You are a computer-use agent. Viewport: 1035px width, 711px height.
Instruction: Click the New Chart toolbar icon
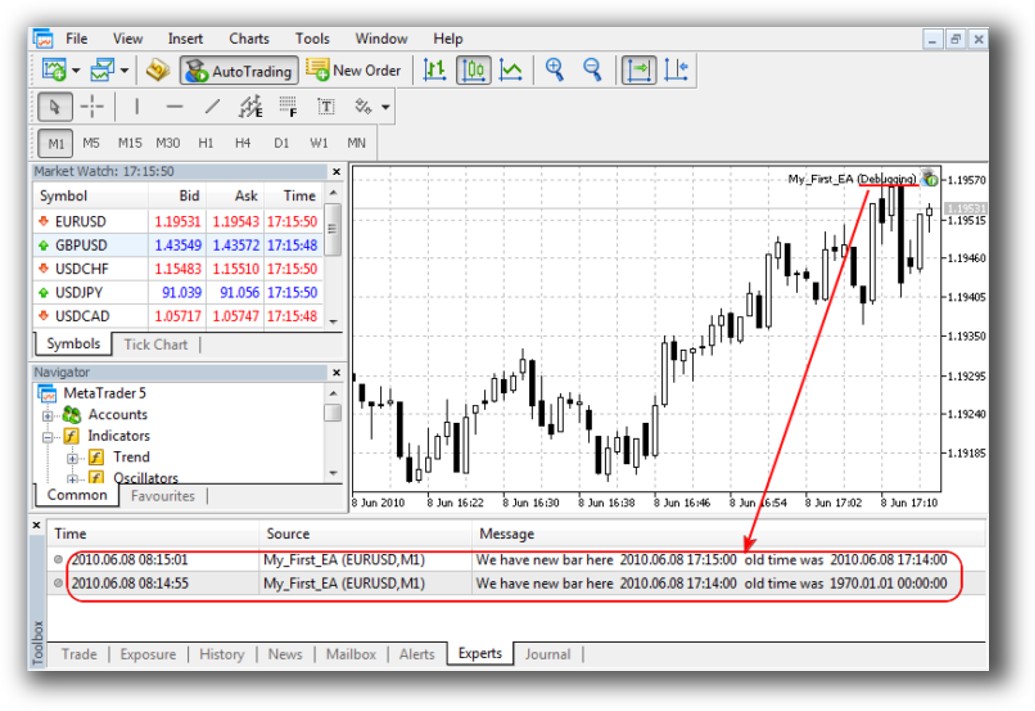pos(54,70)
